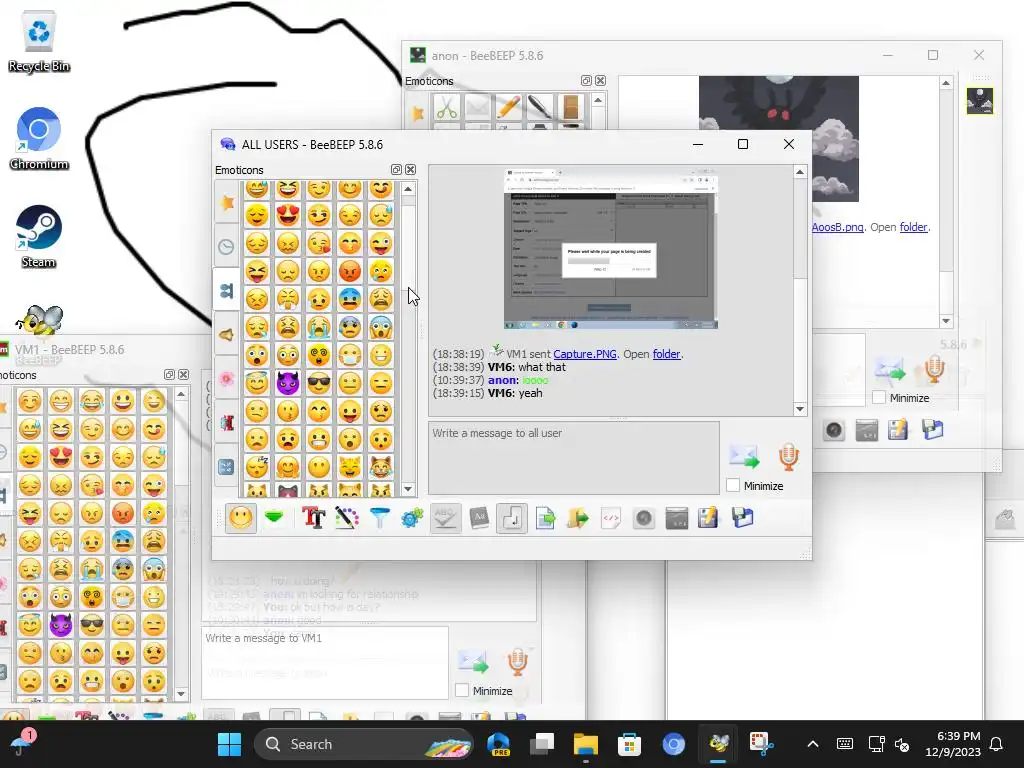Open AoosB.png link in anon window
Viewport: 1024px width, 768px height.
[x=837, y=227]
